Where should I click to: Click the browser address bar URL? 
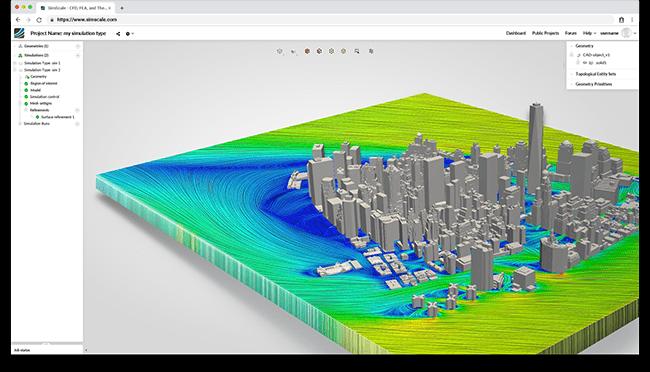87,19
